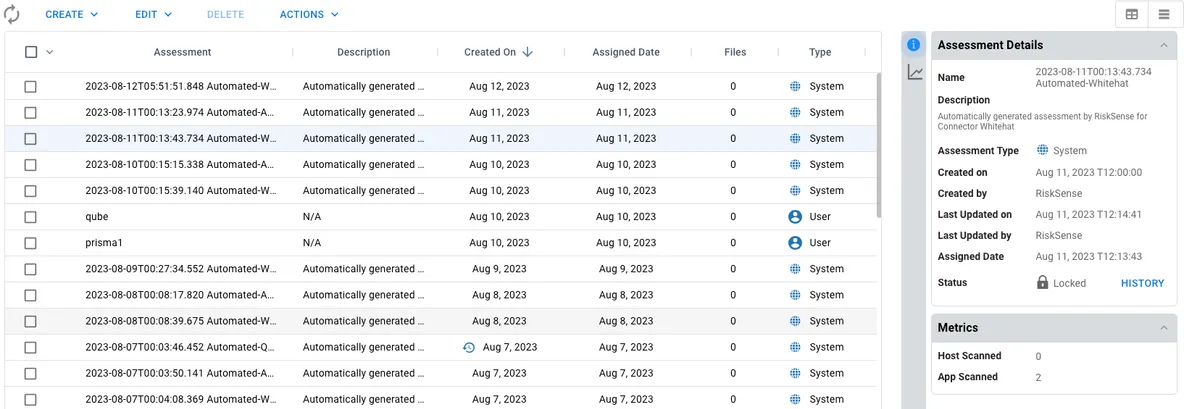Sort by Type column header

(x=820, y=52)
